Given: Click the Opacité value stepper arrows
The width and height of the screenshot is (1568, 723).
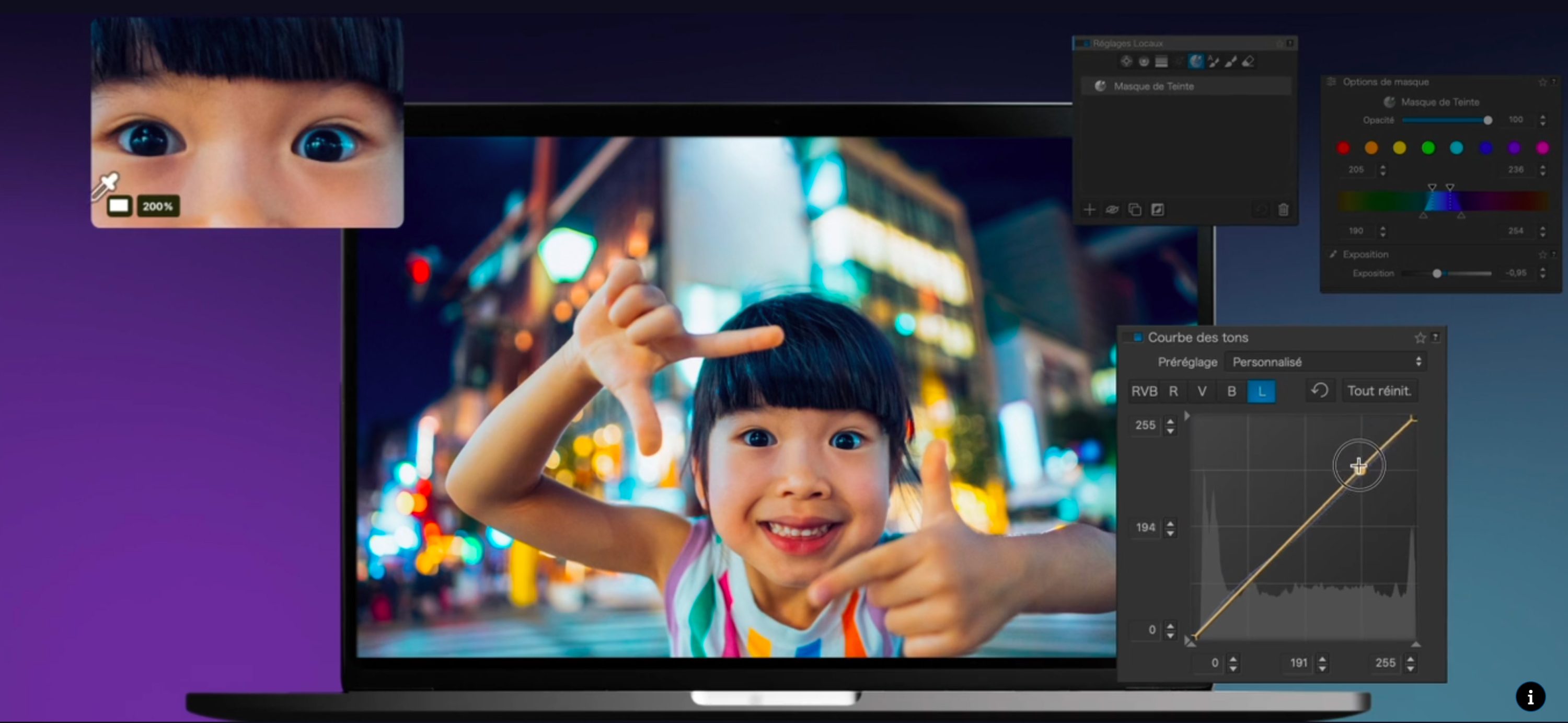Looking at the screenshot, I should click(1542, 120).
